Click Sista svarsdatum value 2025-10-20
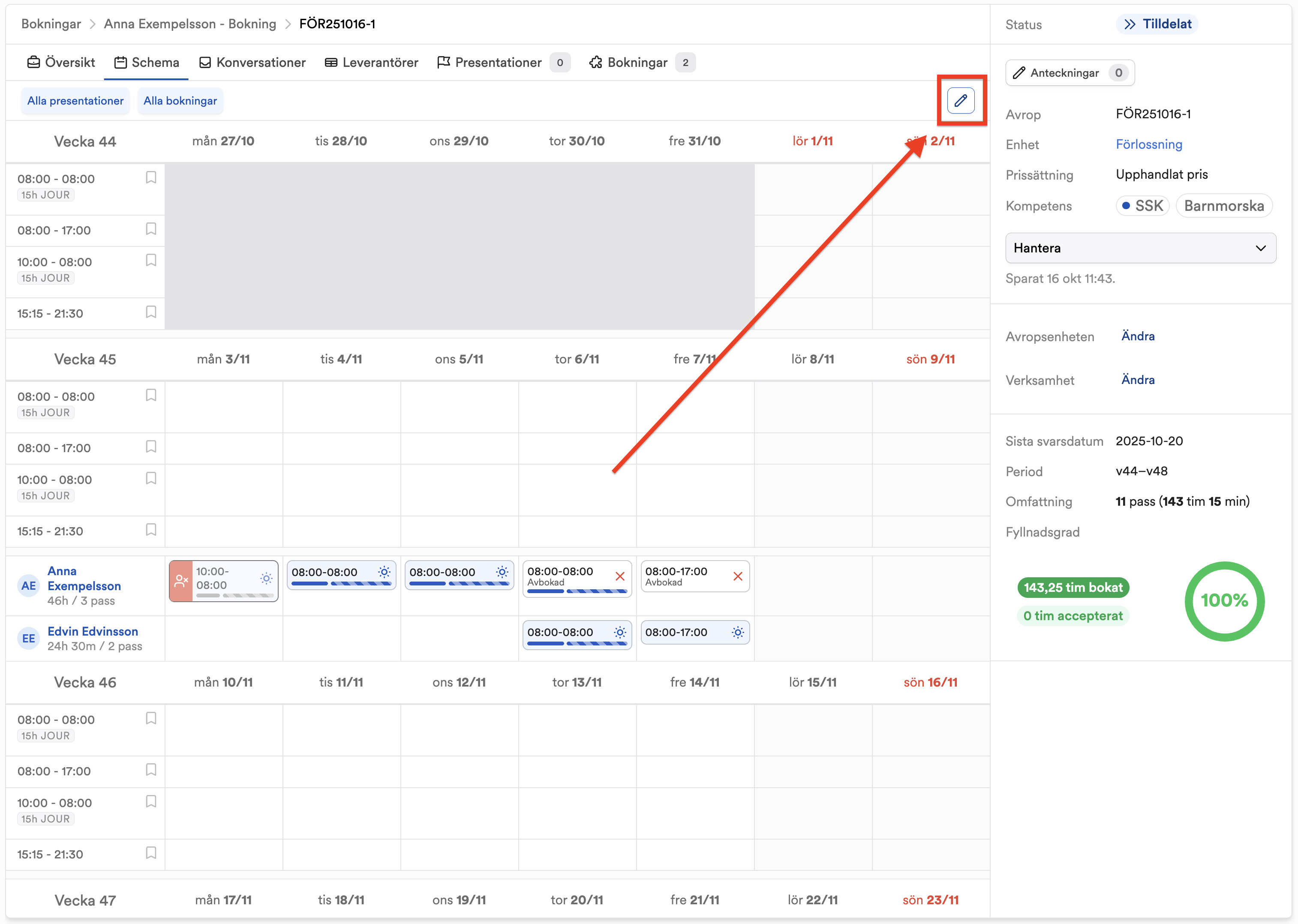Screen dimensions: 1298x924 tap(1149, 441)
